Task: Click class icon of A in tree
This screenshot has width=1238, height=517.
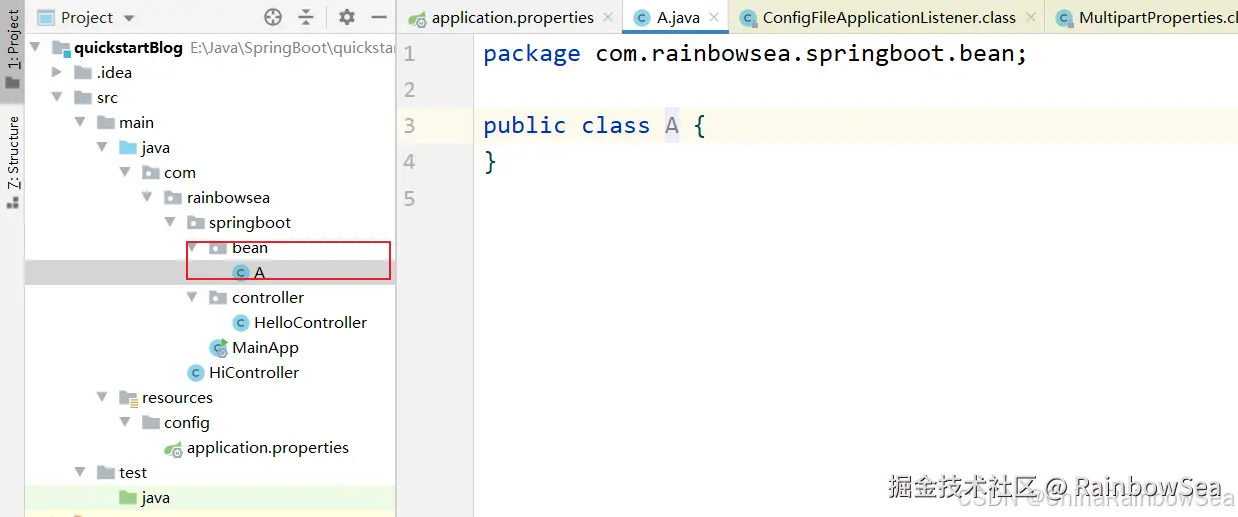Action: (x=241, y=272)
